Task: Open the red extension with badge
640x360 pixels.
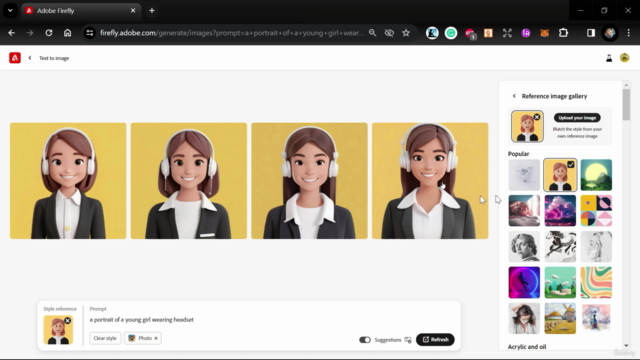Action: point(470,33)
